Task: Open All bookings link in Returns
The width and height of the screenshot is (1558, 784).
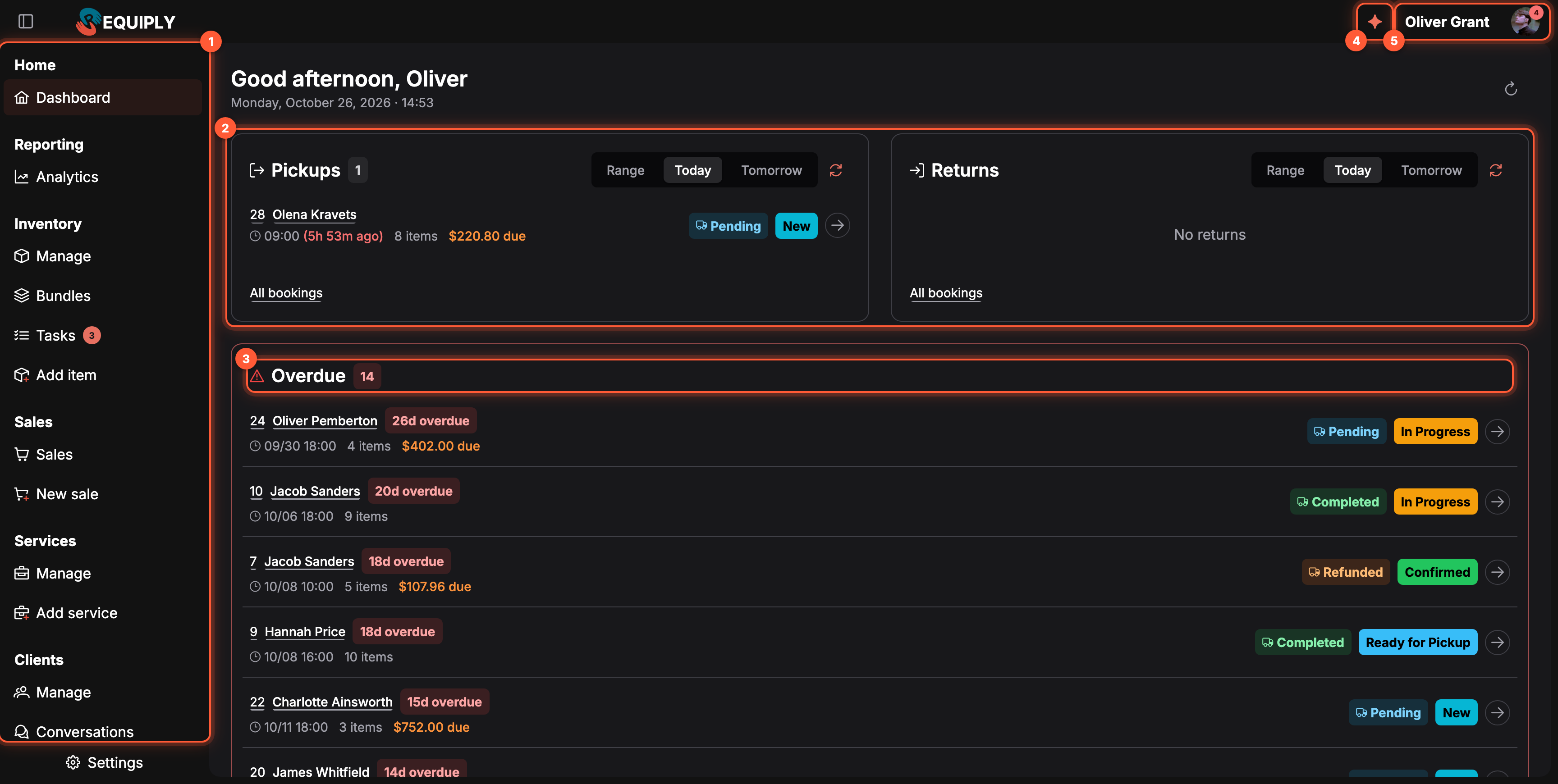Action: [x=946, y=293]
